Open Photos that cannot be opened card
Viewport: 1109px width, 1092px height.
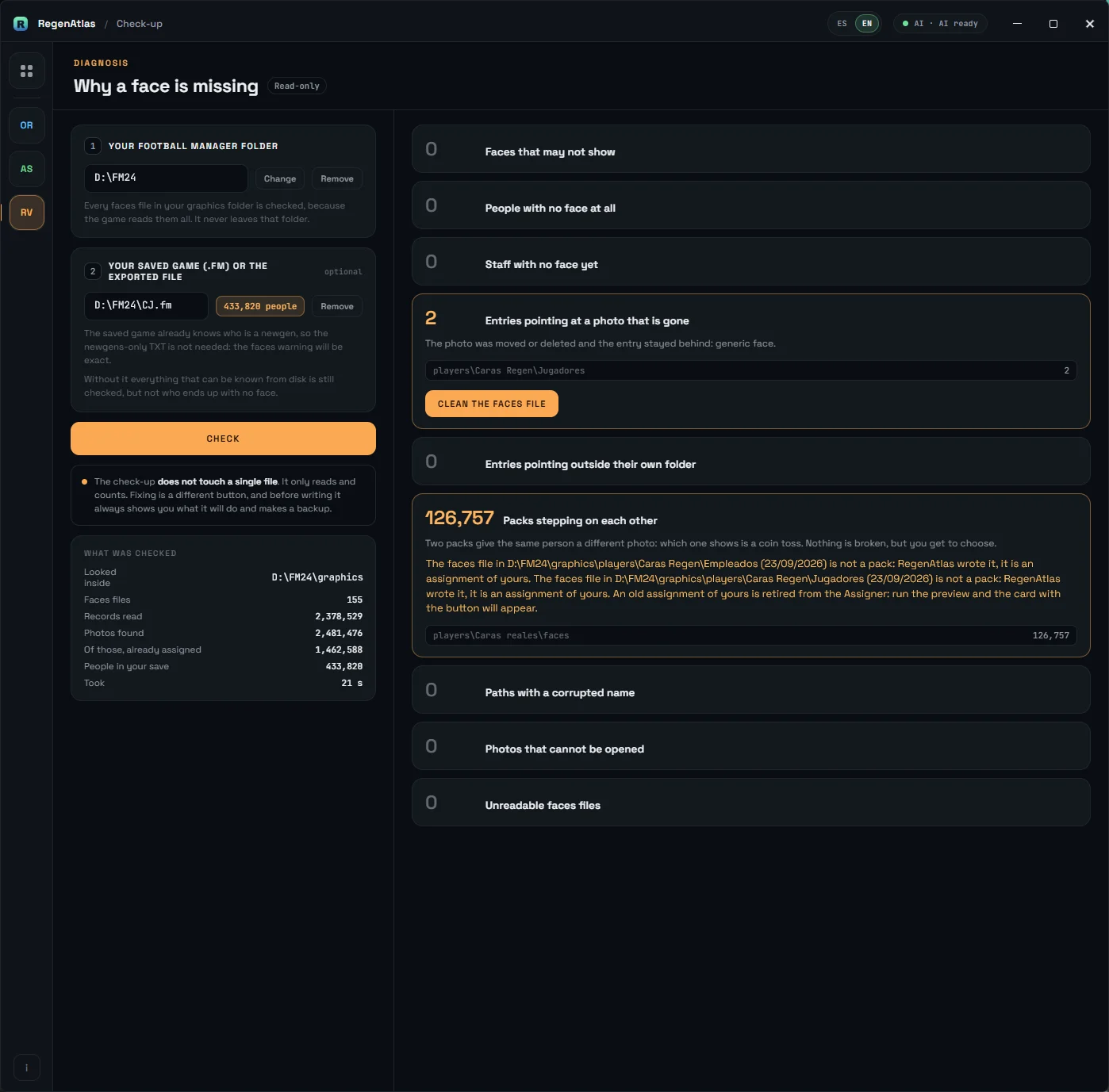coord(750,746)
